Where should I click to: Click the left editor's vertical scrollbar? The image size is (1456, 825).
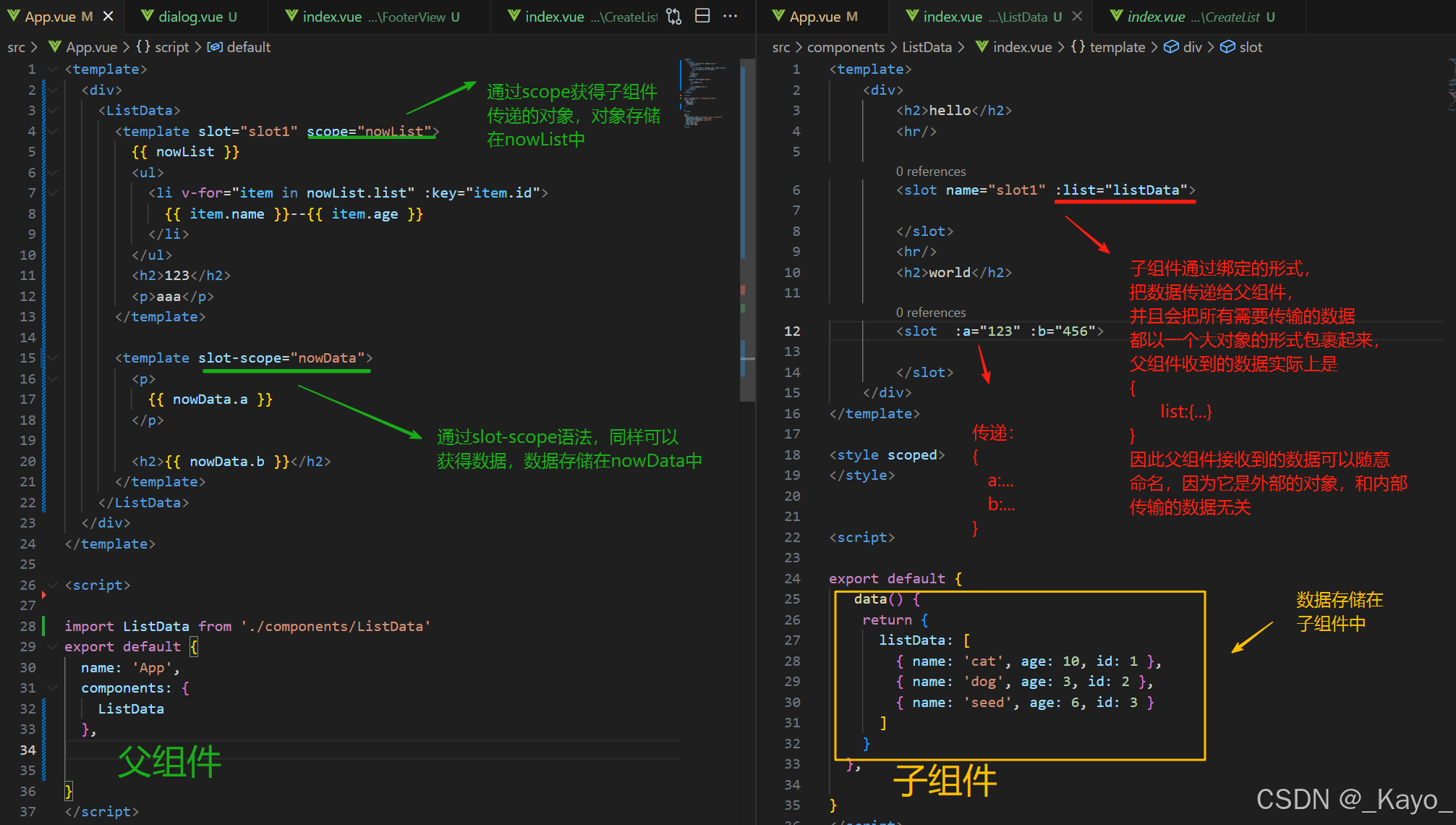(x=747, y=232)
